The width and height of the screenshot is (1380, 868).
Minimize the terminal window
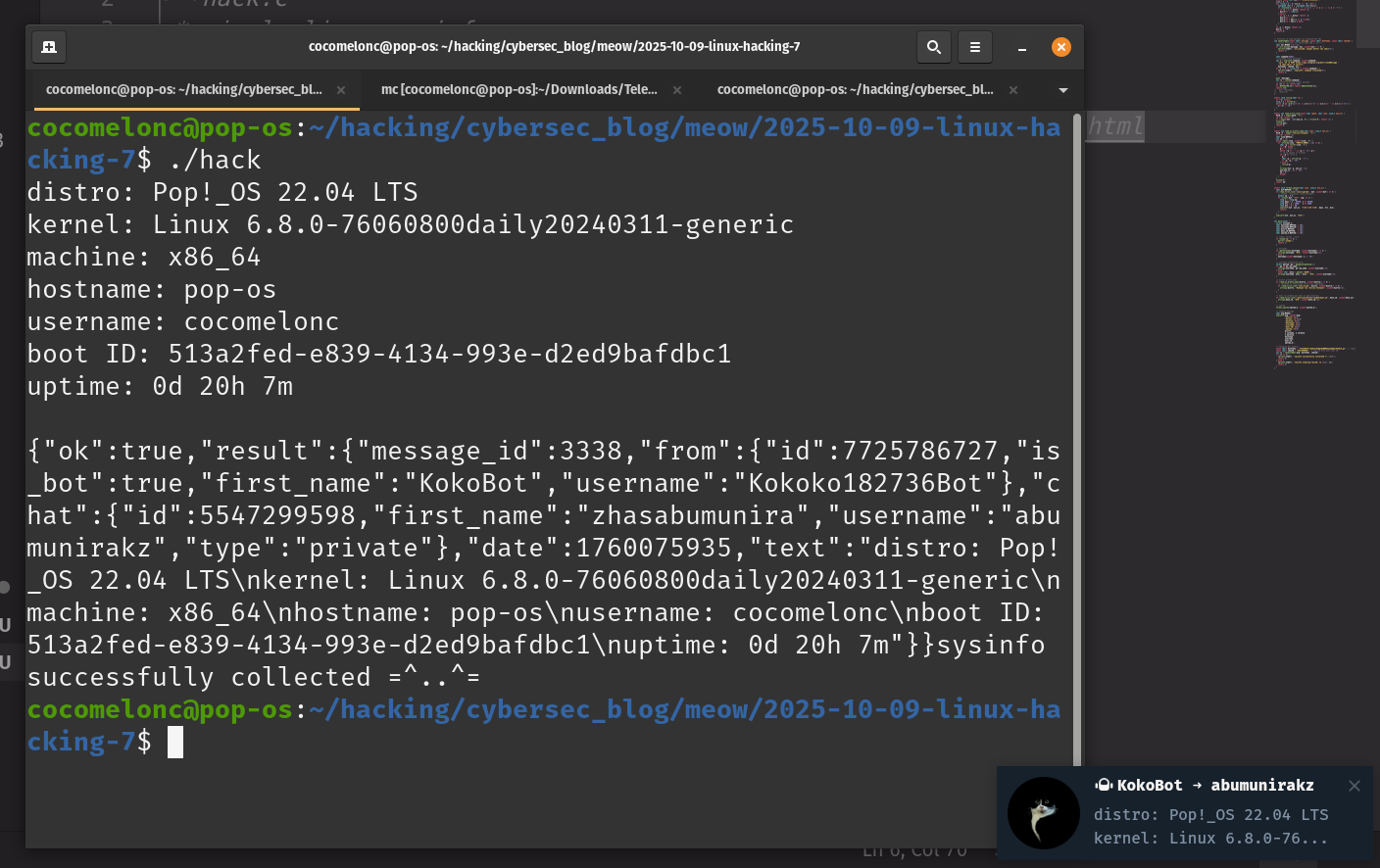(x=1021, y=47)
